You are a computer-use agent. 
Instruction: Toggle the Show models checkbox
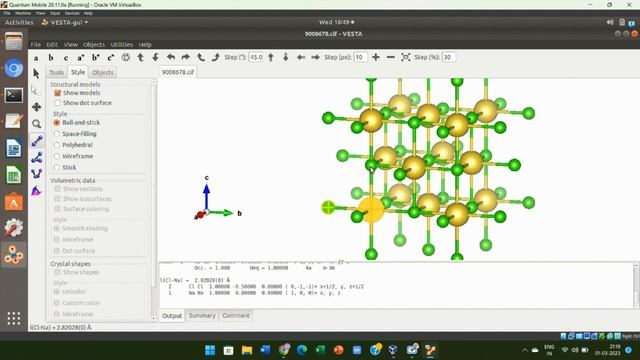click(x=58, y=93)
